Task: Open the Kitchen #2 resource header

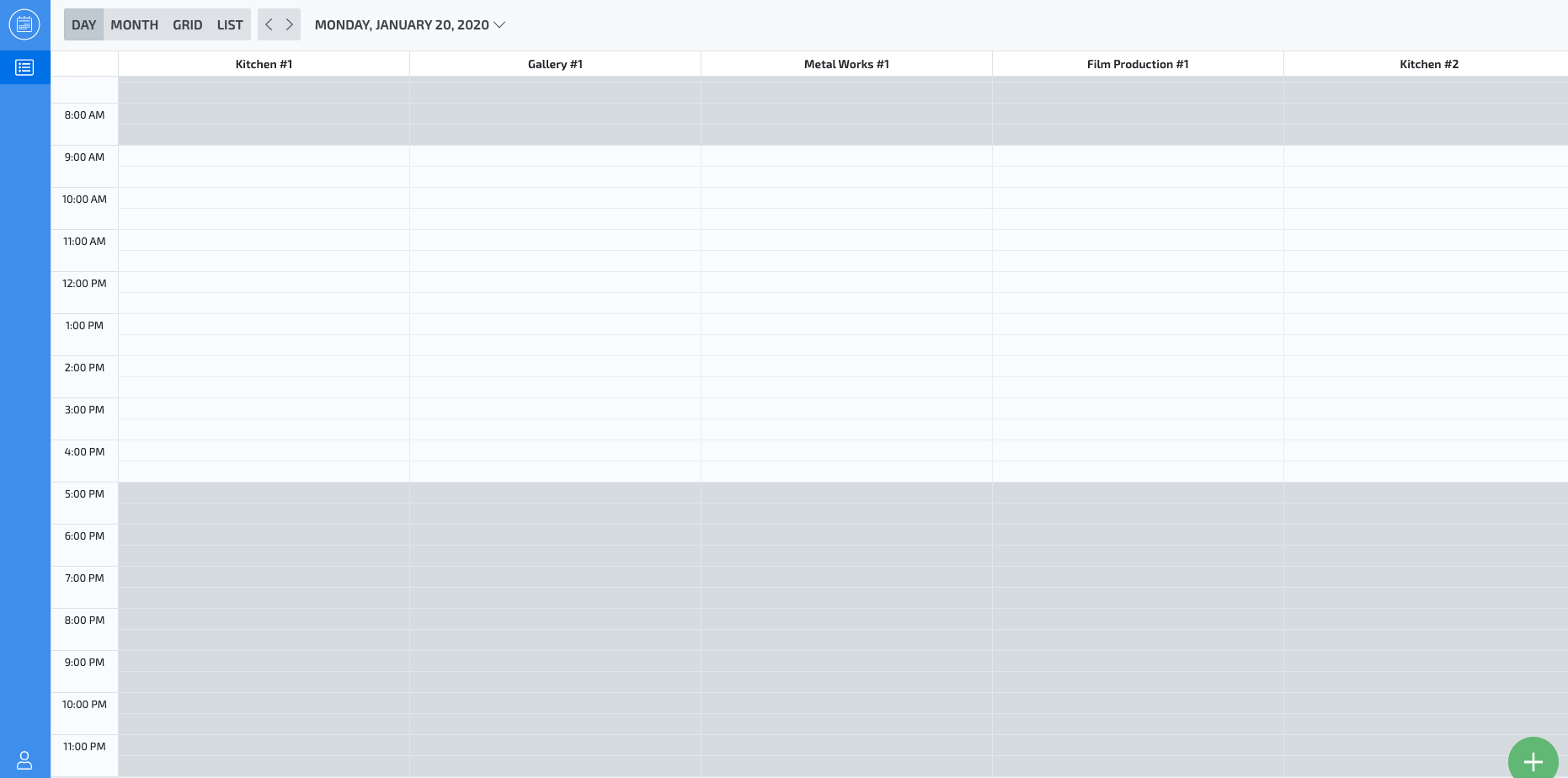Action: coord(1429,63)
